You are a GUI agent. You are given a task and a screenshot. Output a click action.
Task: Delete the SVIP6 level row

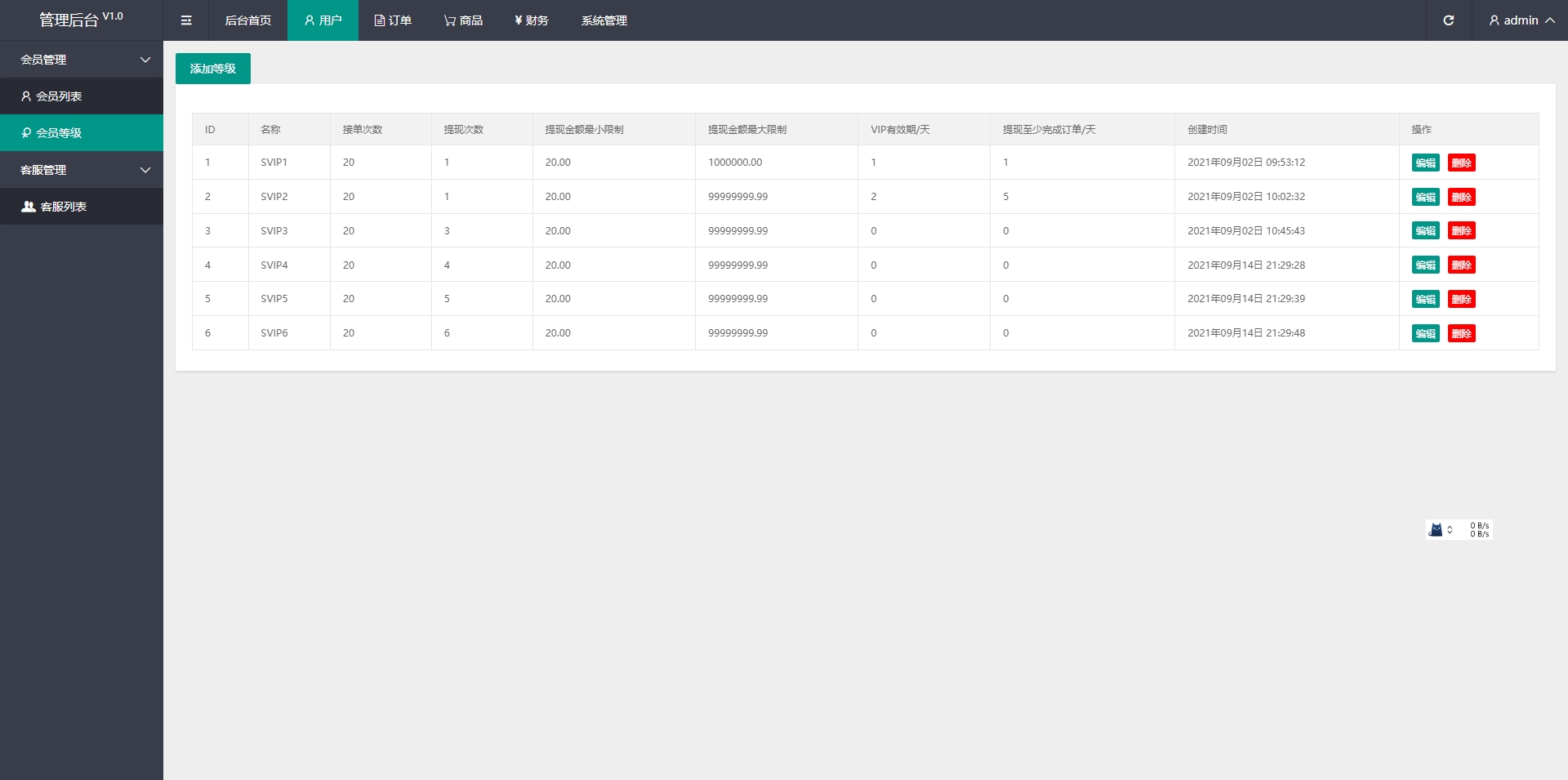(1461, 333)
